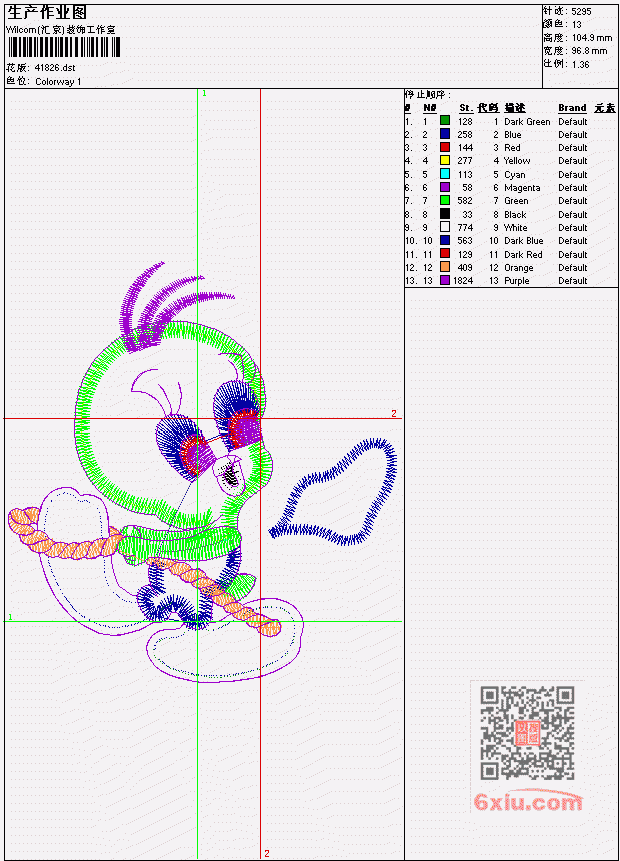Click the 'Dark Green' description text
This screenshot has height=861, width=620.
coord(527,122)
